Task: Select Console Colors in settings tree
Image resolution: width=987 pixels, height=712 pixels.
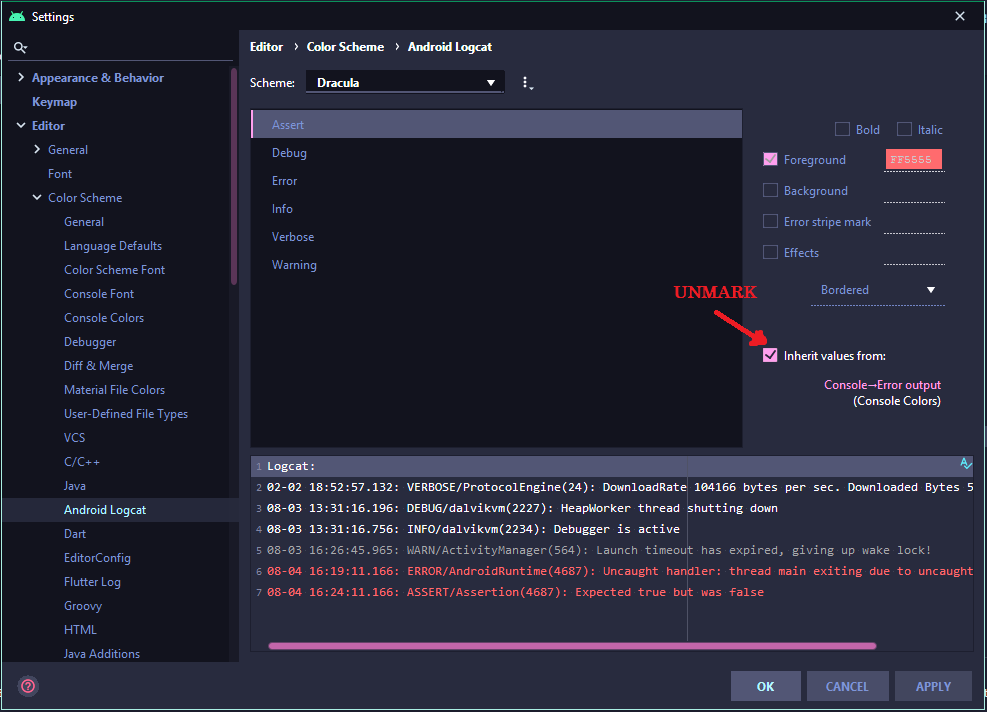Action: [104, 318]
